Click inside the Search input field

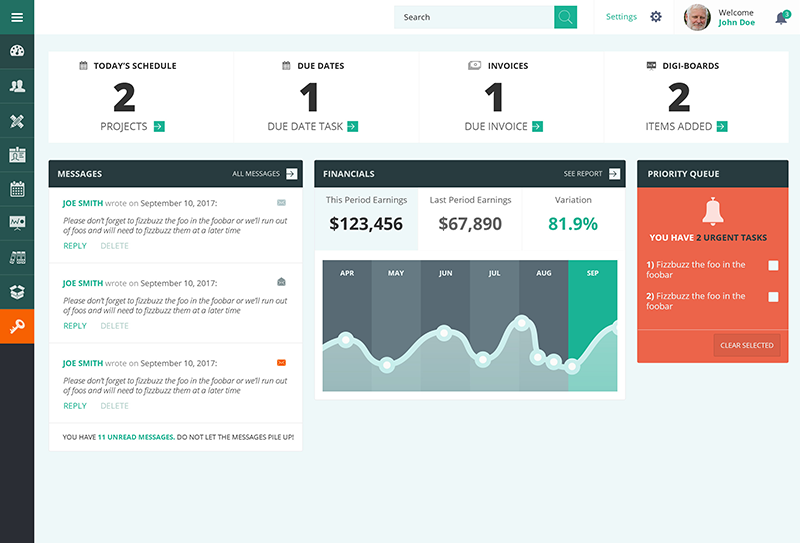pyautogui.click(x=473, y=17)
